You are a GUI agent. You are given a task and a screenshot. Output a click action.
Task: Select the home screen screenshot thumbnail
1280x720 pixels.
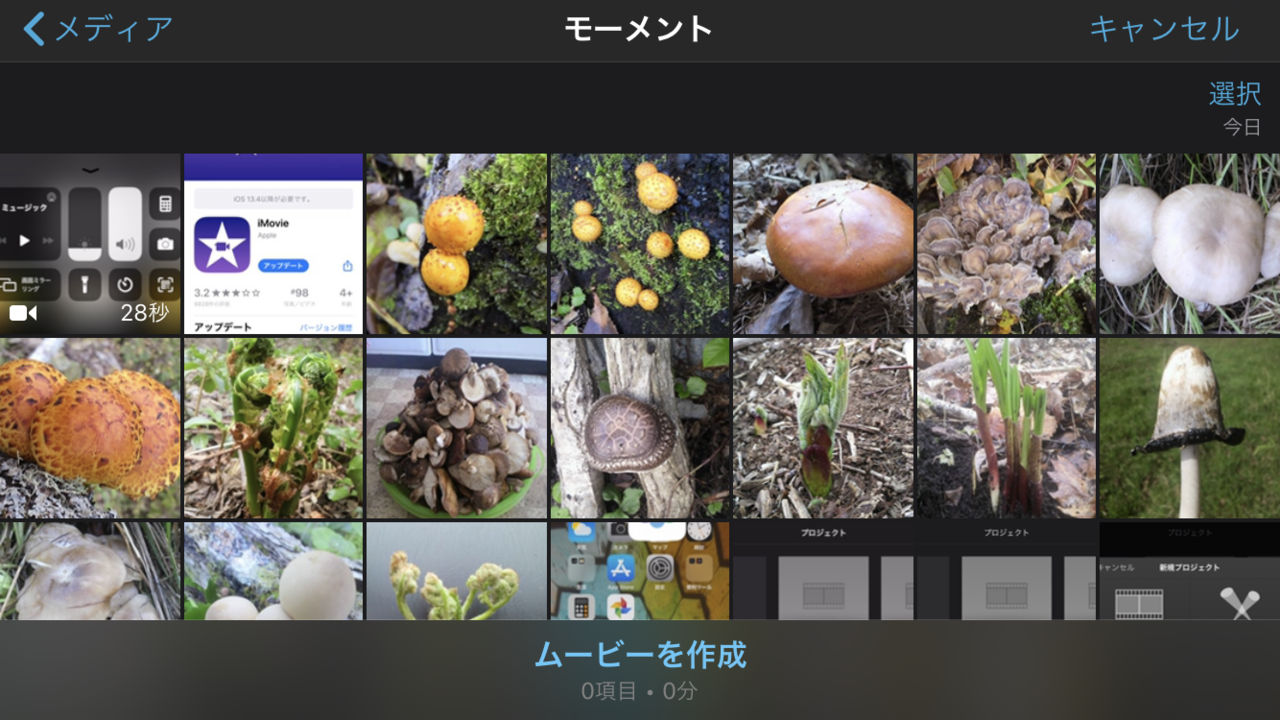(x=640, y=571)
